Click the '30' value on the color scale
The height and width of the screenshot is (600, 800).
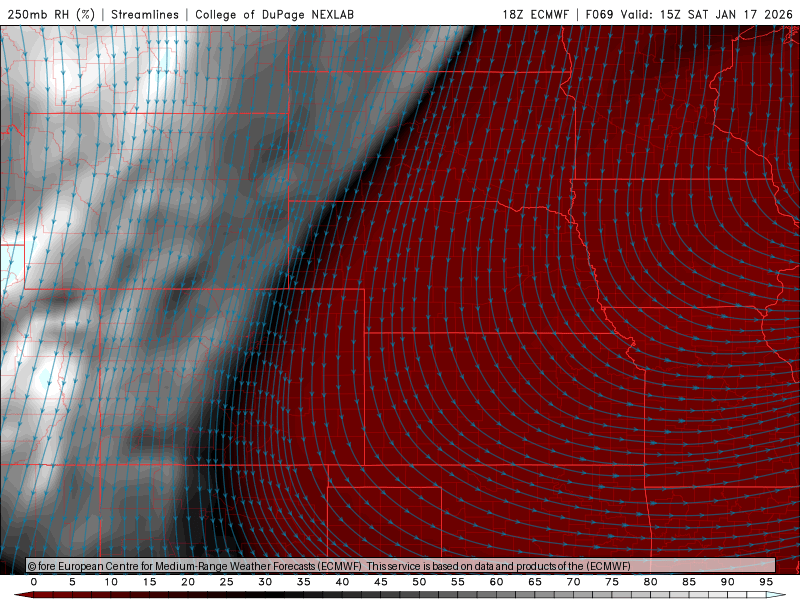pos(265,582)
